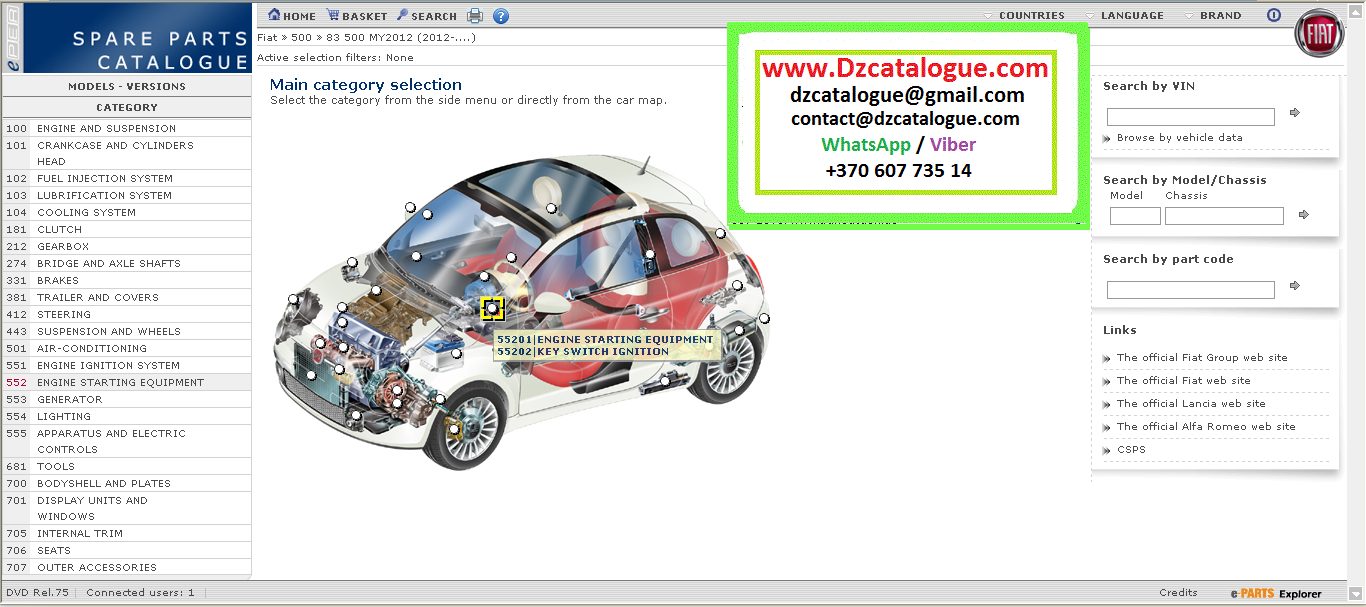
Task: Select category 212 Gearbox
Action: point(127,247)
